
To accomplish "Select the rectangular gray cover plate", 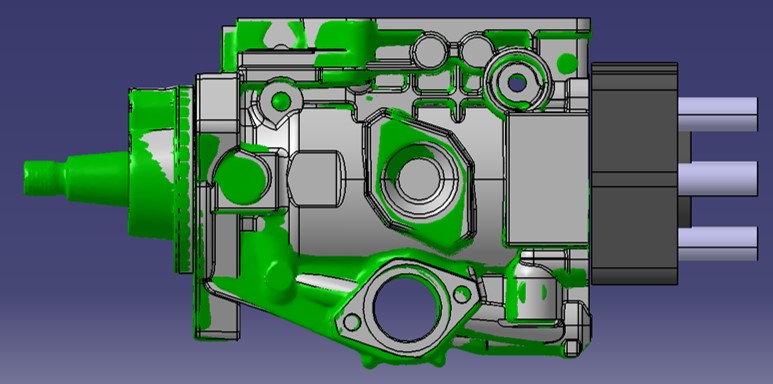I will tap(547, 178).
